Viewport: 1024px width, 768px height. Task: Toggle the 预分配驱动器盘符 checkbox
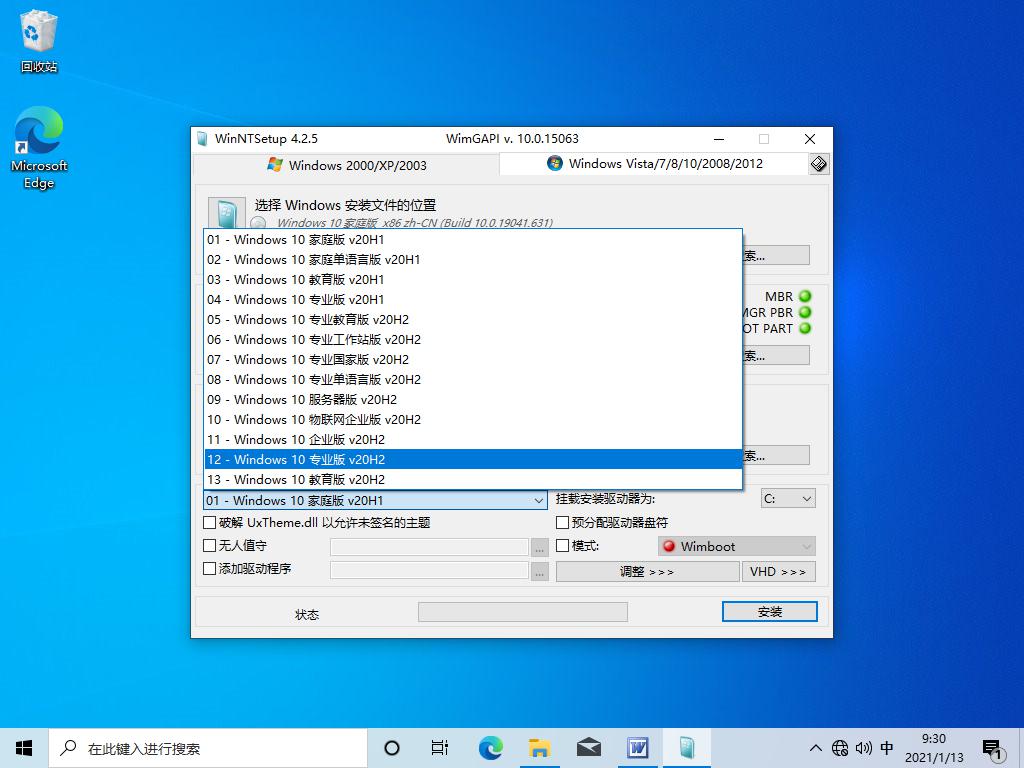tap(563, 522)
